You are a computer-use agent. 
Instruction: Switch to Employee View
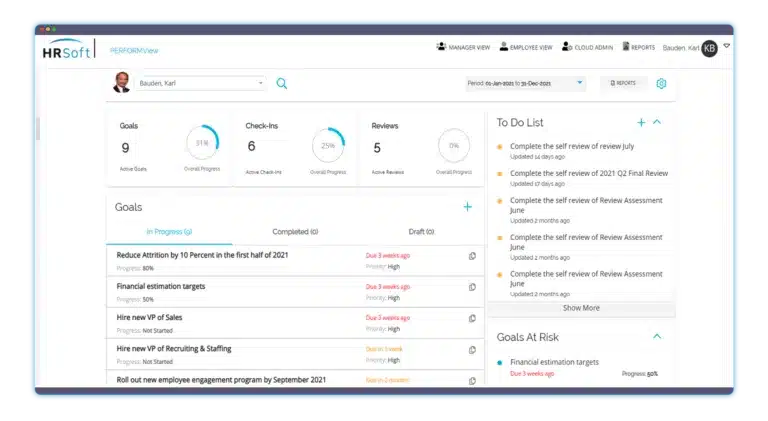[526, 47]
